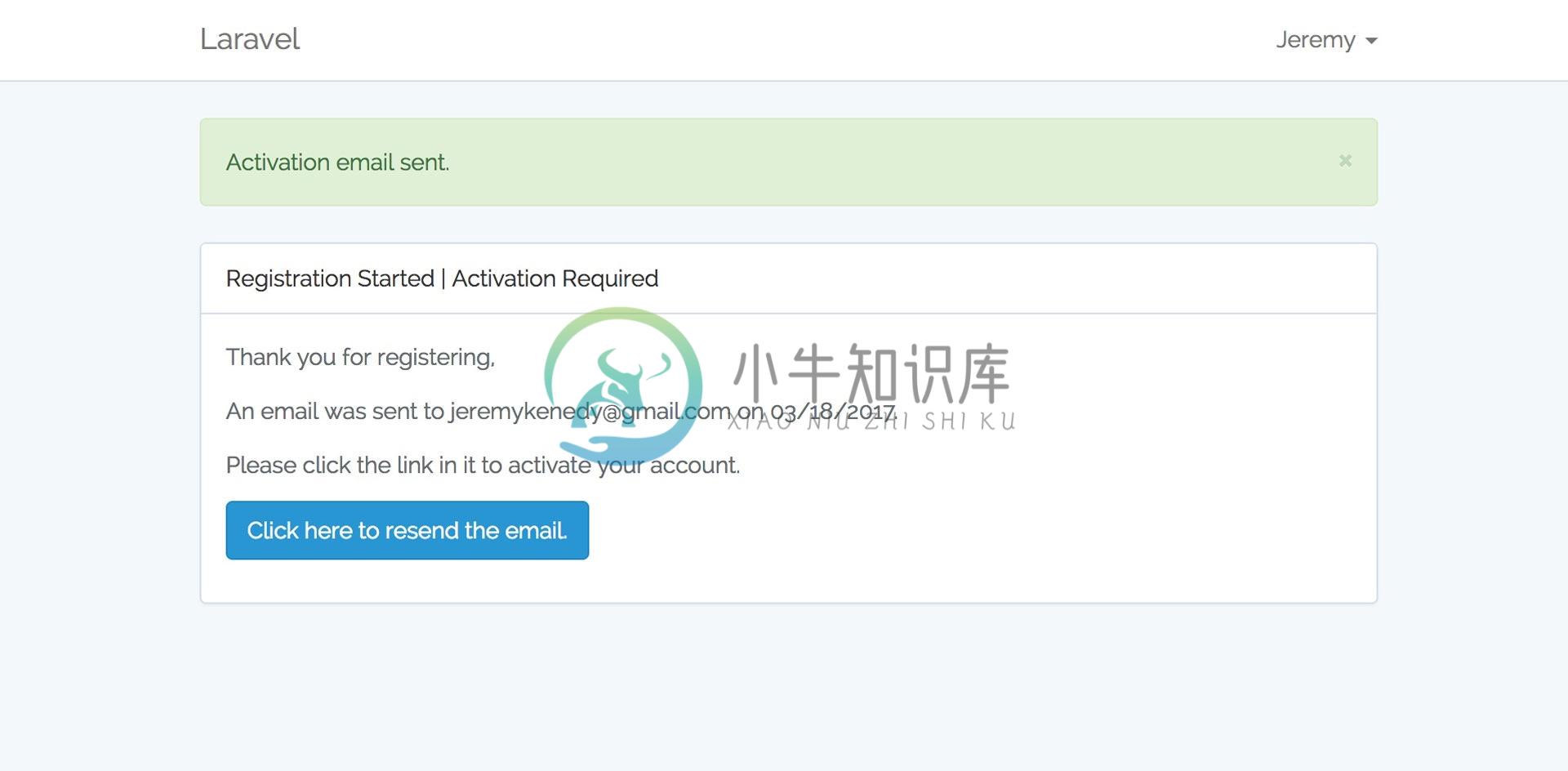Click here to resend the email button

pyautogui.click(x=408, y=530)
